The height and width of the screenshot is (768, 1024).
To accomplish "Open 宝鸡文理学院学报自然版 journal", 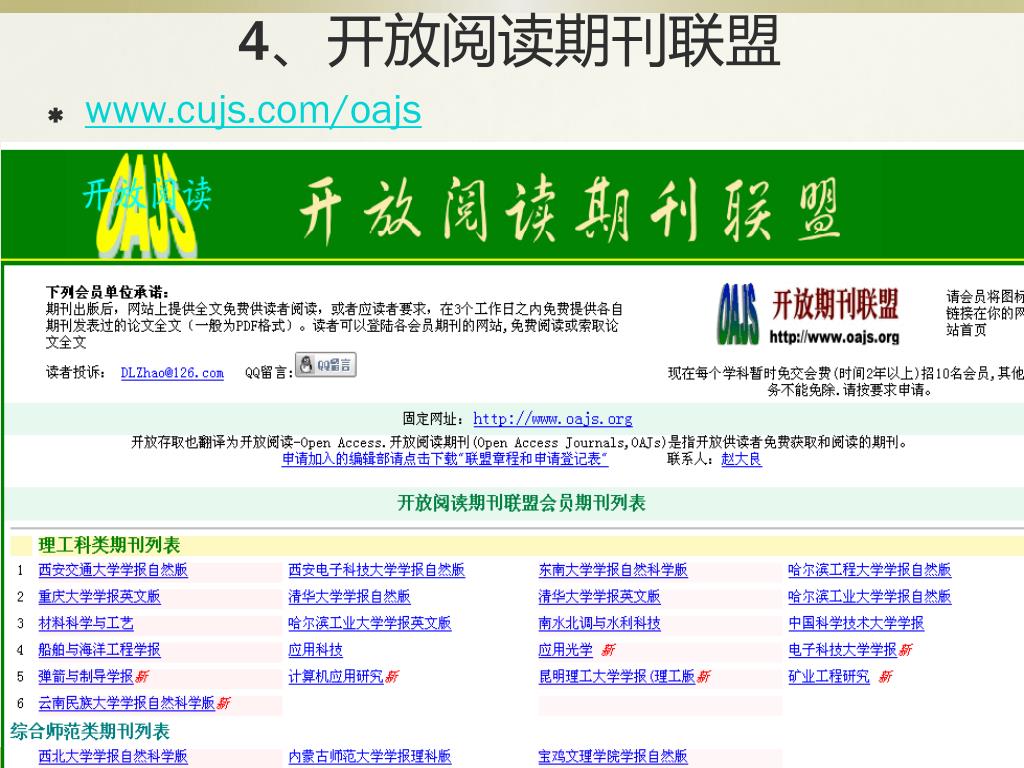I will point(613,757).
